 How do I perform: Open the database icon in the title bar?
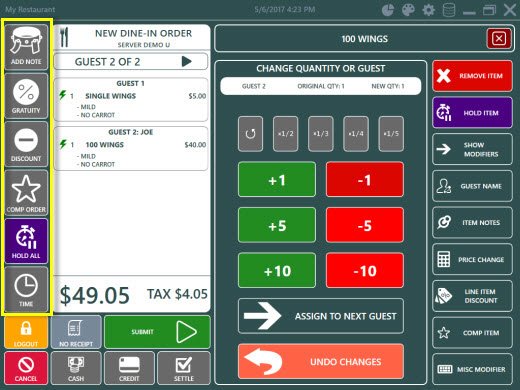pyautogui.click(x=449, y=10)
